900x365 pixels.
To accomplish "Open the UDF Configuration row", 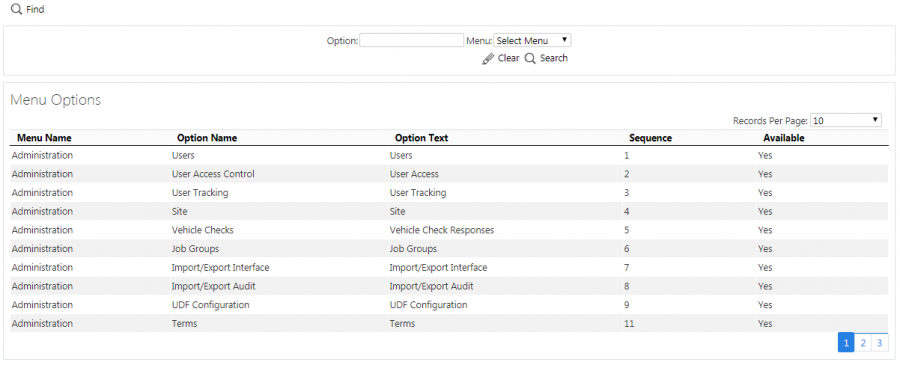I will (449, 305).
